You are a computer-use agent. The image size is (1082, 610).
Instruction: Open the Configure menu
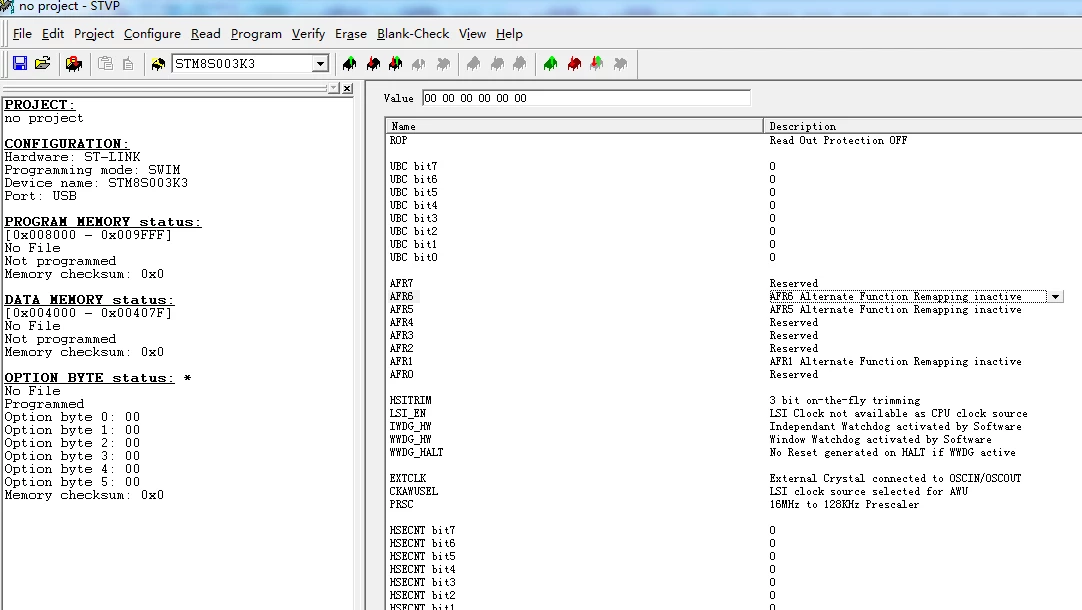[x=152, y=34]
